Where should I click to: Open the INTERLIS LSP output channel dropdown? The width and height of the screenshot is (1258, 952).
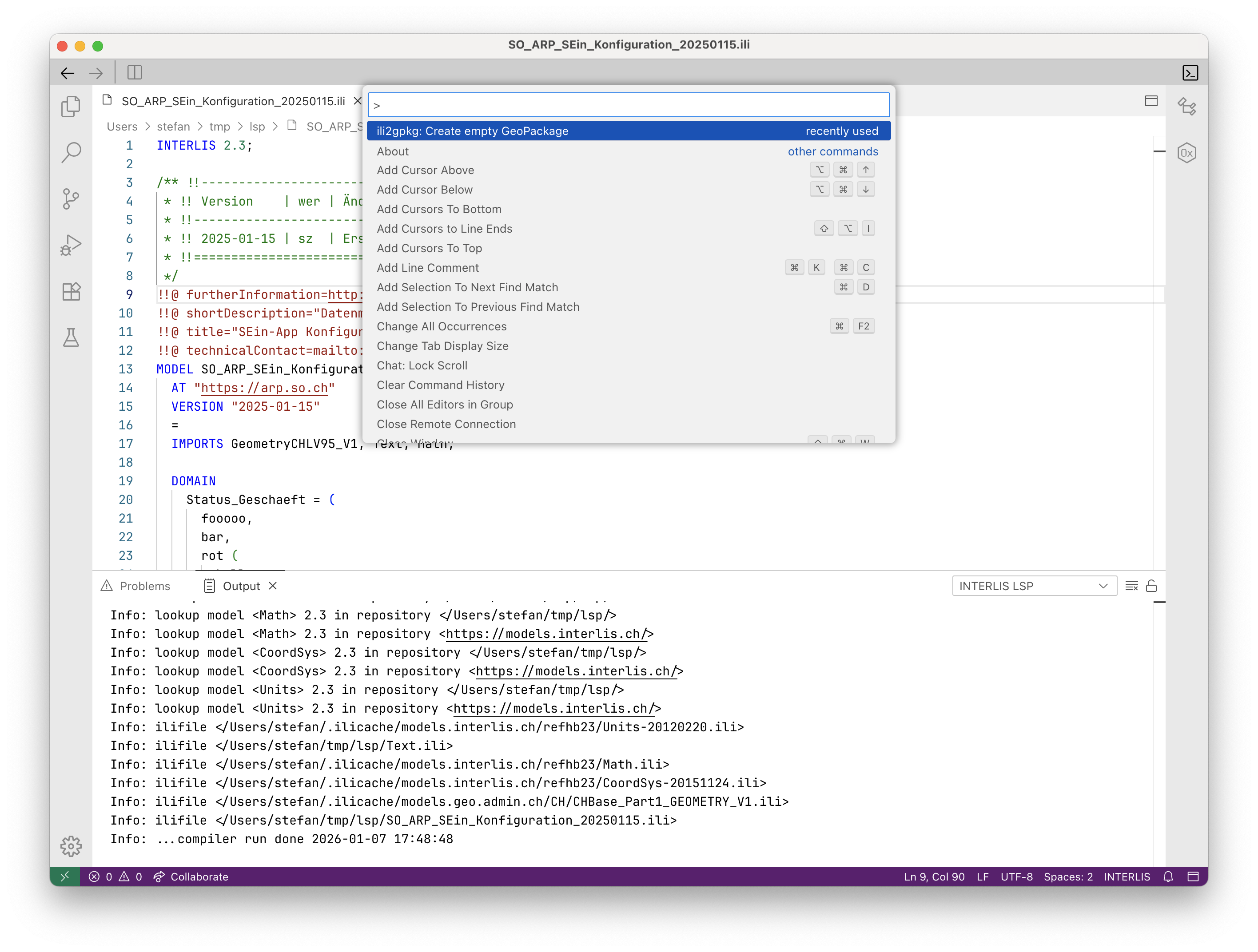click(1034, 586)
